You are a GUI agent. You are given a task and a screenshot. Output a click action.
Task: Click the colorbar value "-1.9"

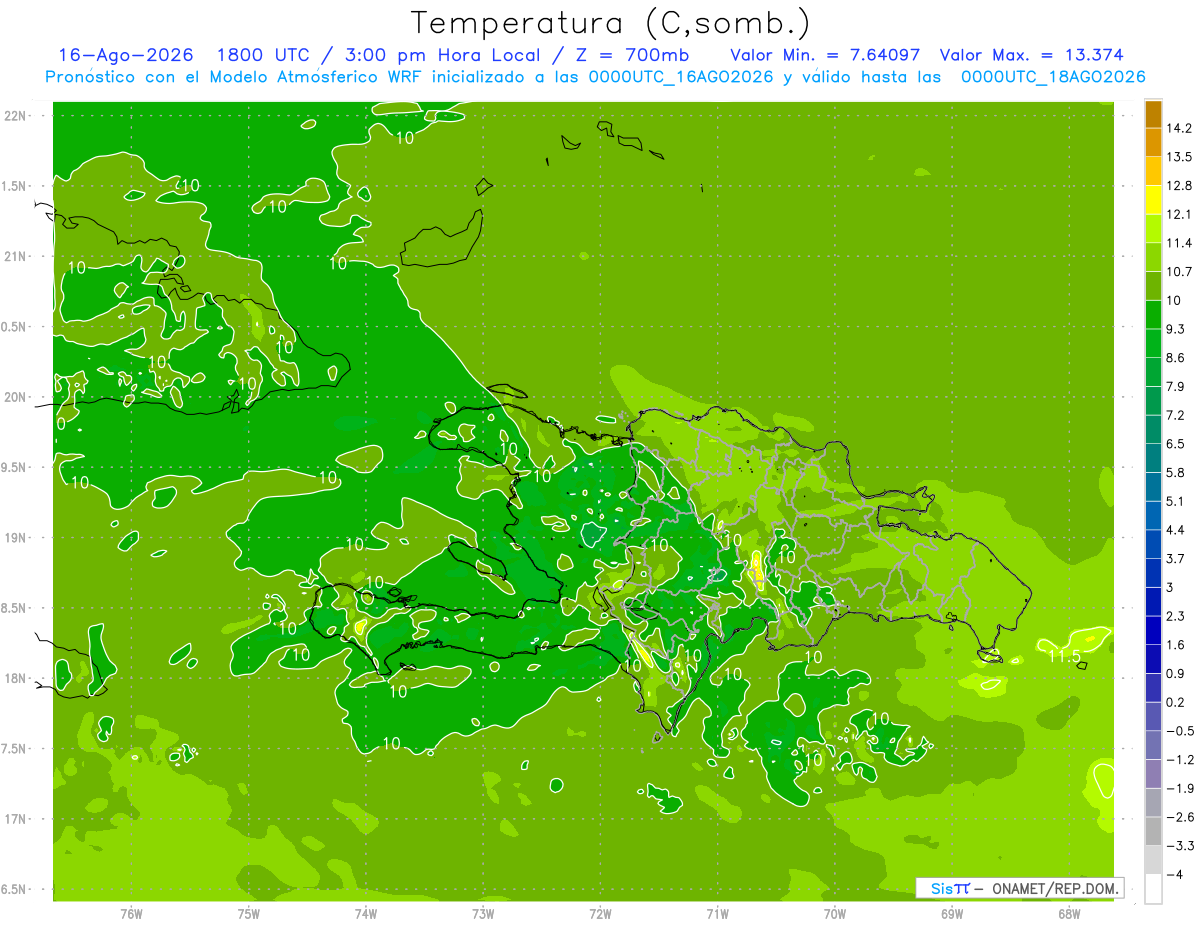pos(1180,788)
